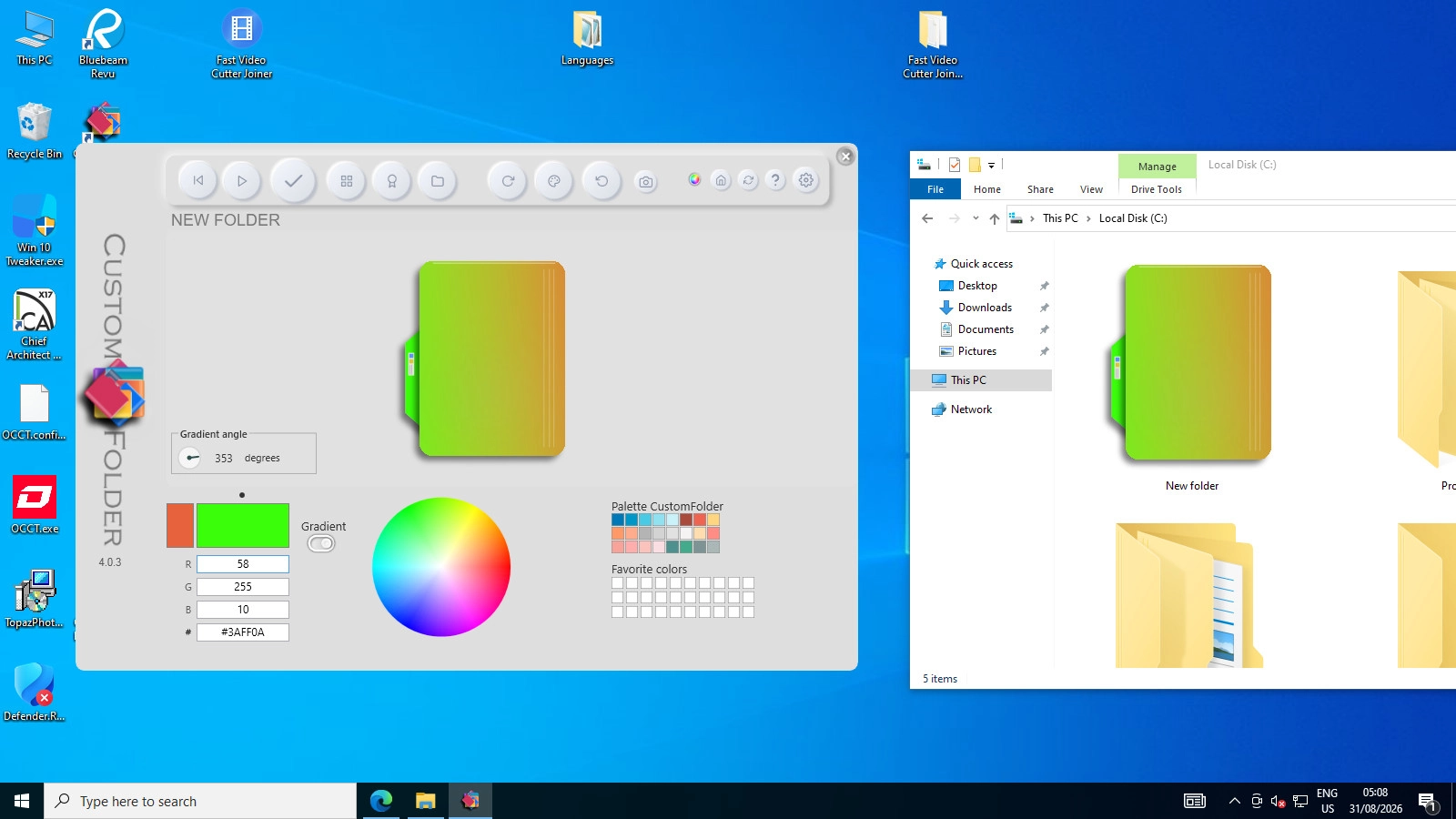Click the clockwise redo arrow icon
The image size is (1456, 819).
coord(508,180)
